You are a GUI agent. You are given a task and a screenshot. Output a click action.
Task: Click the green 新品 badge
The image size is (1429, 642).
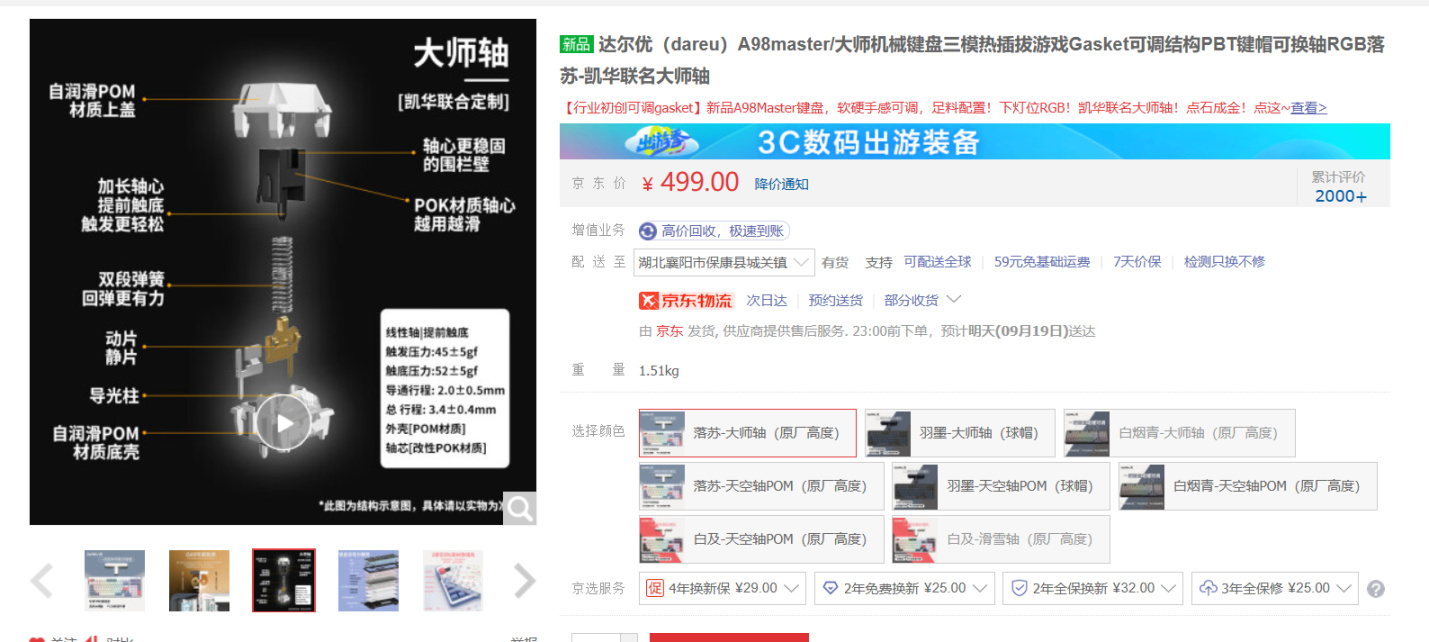point(576,45)
